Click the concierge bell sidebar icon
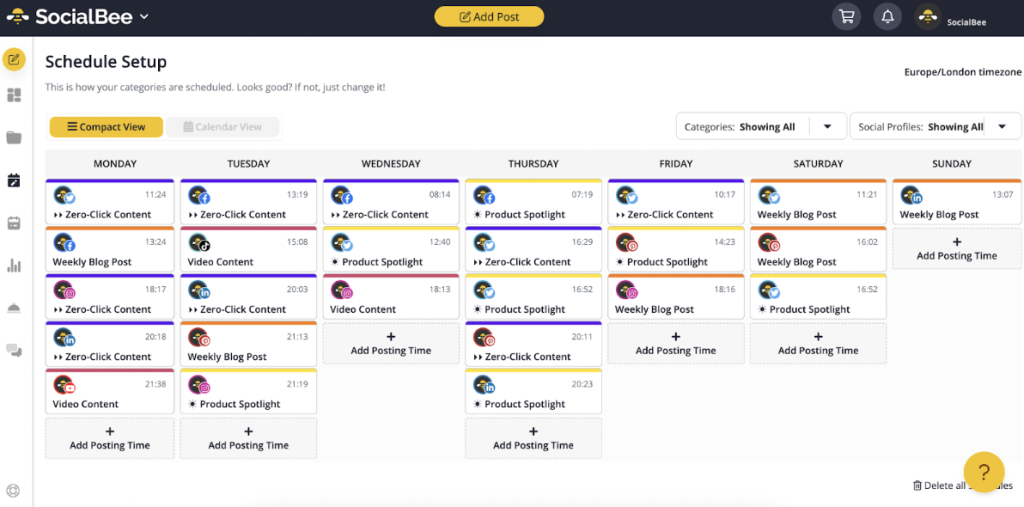The image size is (1024, 507). click(14, 308)
